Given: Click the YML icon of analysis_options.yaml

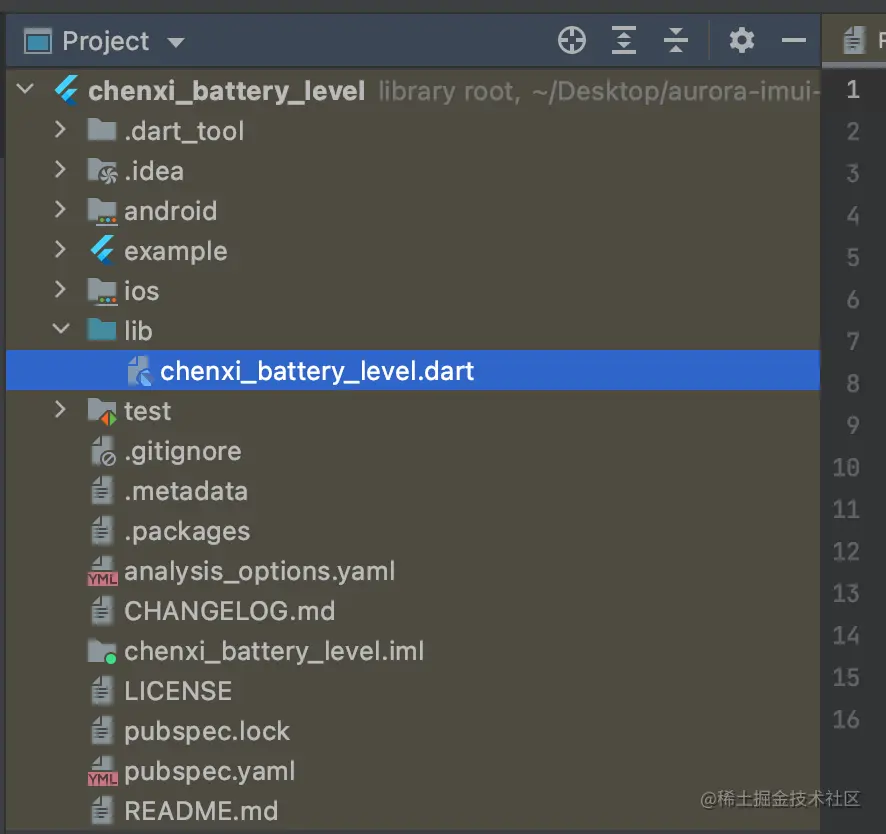Looking at the screenshot, I should pos(103,571).
